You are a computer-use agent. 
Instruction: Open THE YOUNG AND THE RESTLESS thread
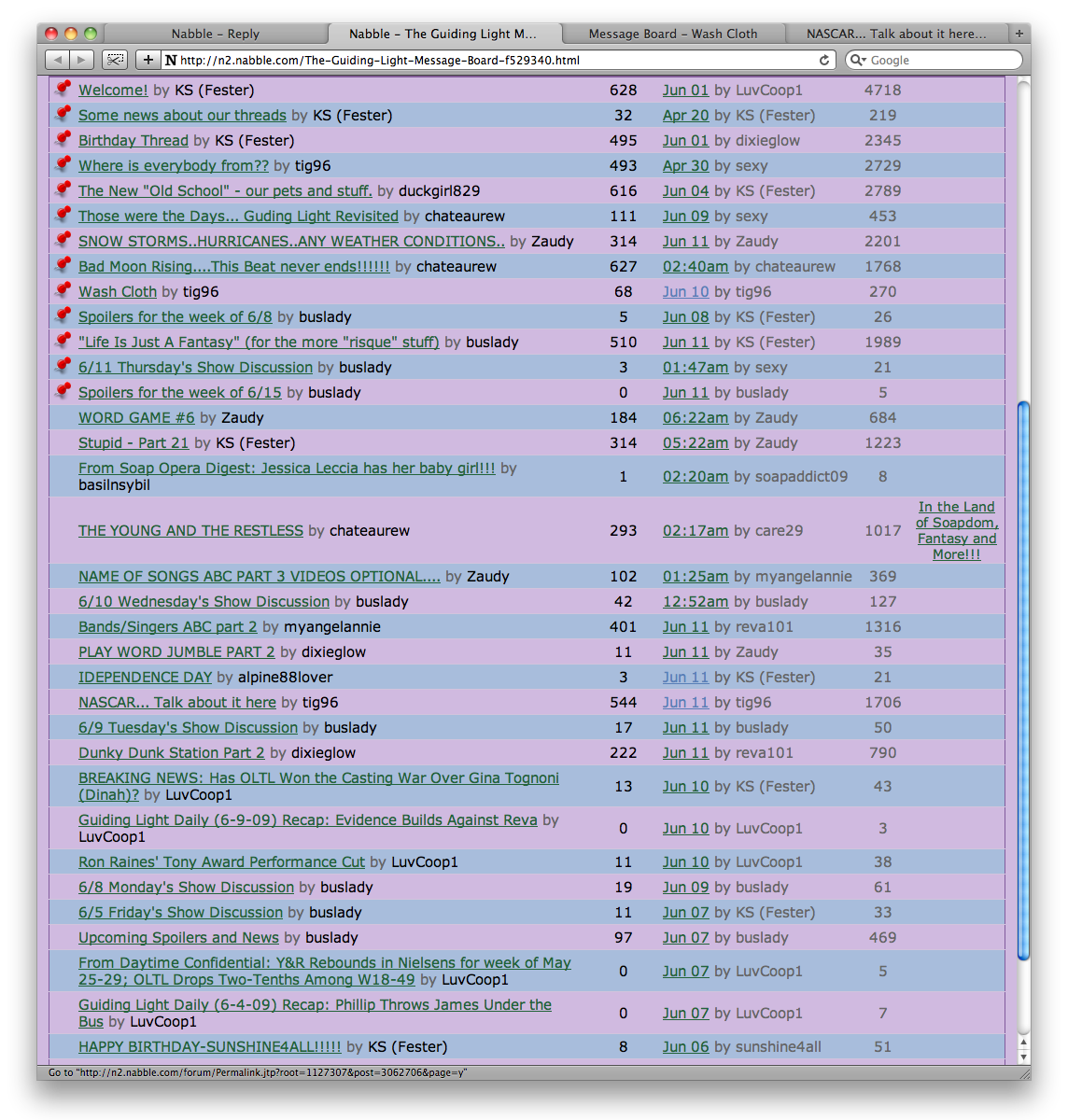click(x=190, y=530)
